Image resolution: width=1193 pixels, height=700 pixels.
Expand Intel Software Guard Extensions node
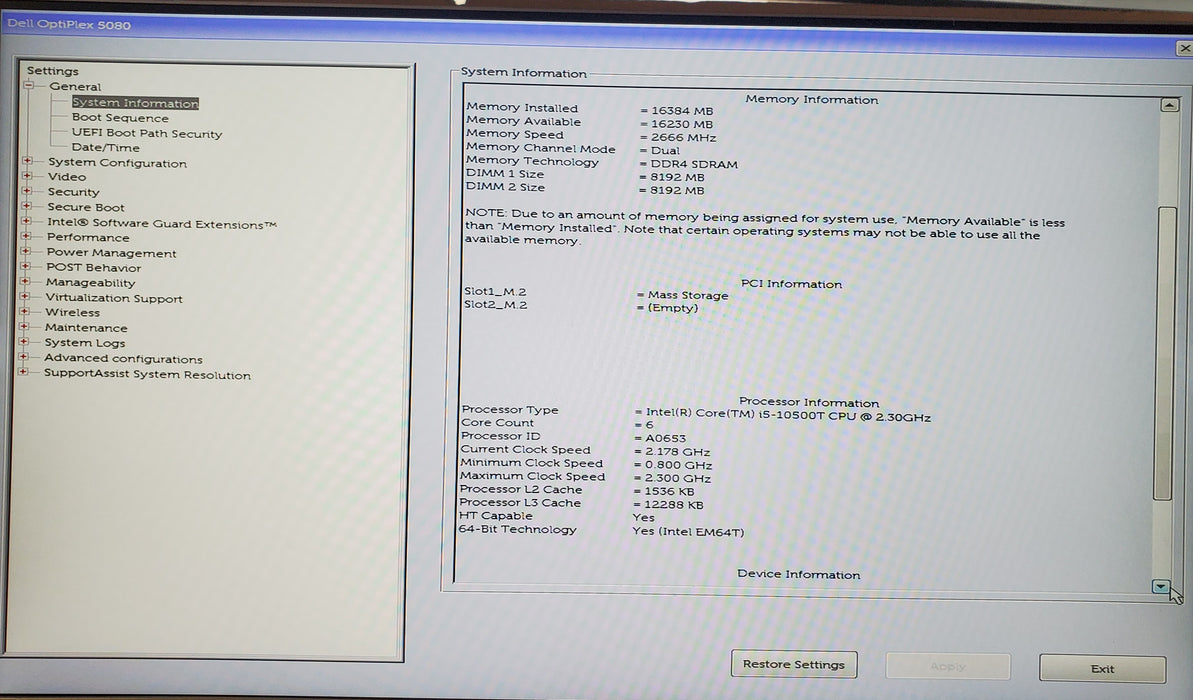pyautogui.click(x=26, y=221)
